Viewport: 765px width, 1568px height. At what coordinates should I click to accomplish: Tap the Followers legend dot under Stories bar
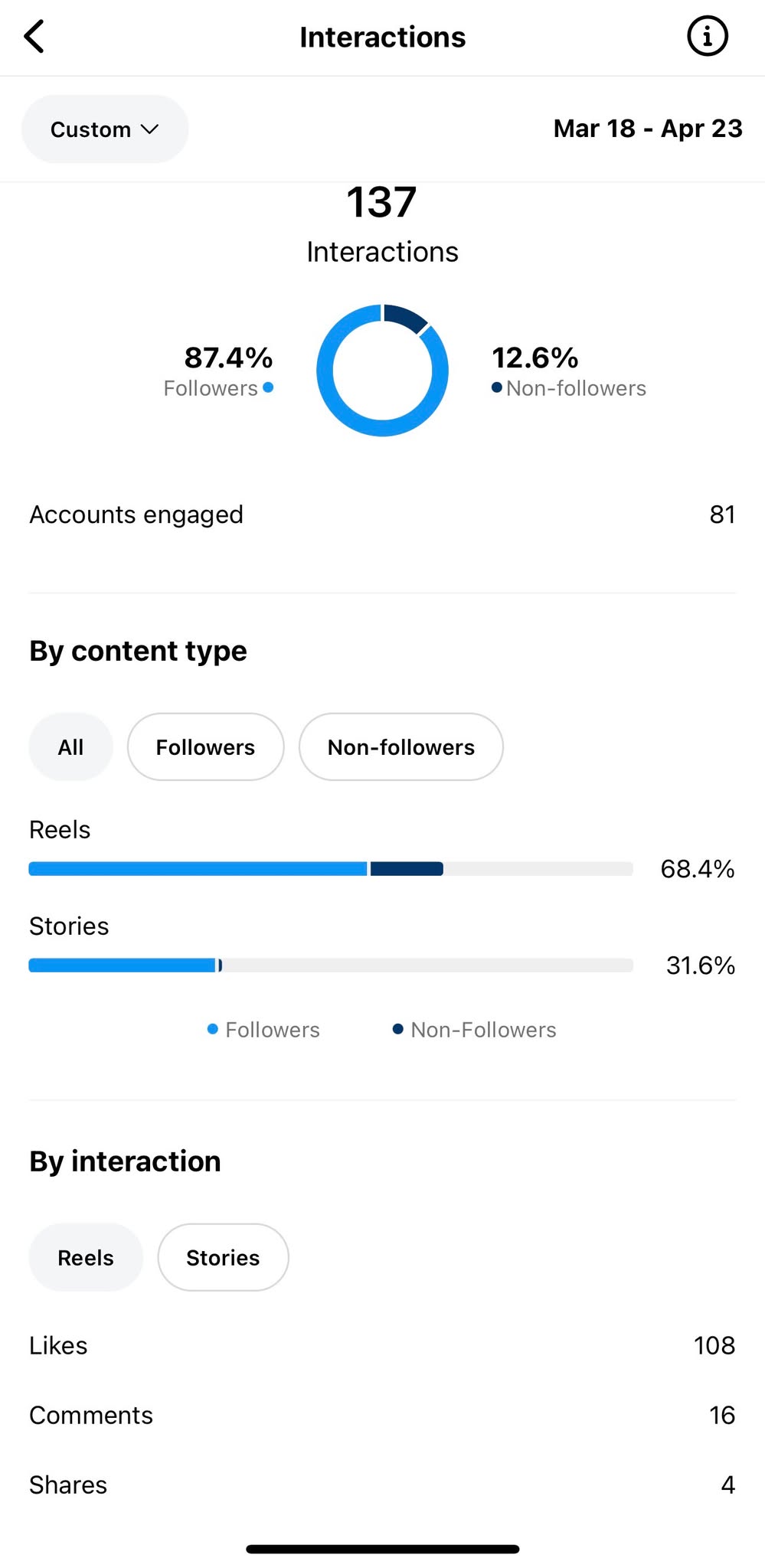(x=213, y=1029)
